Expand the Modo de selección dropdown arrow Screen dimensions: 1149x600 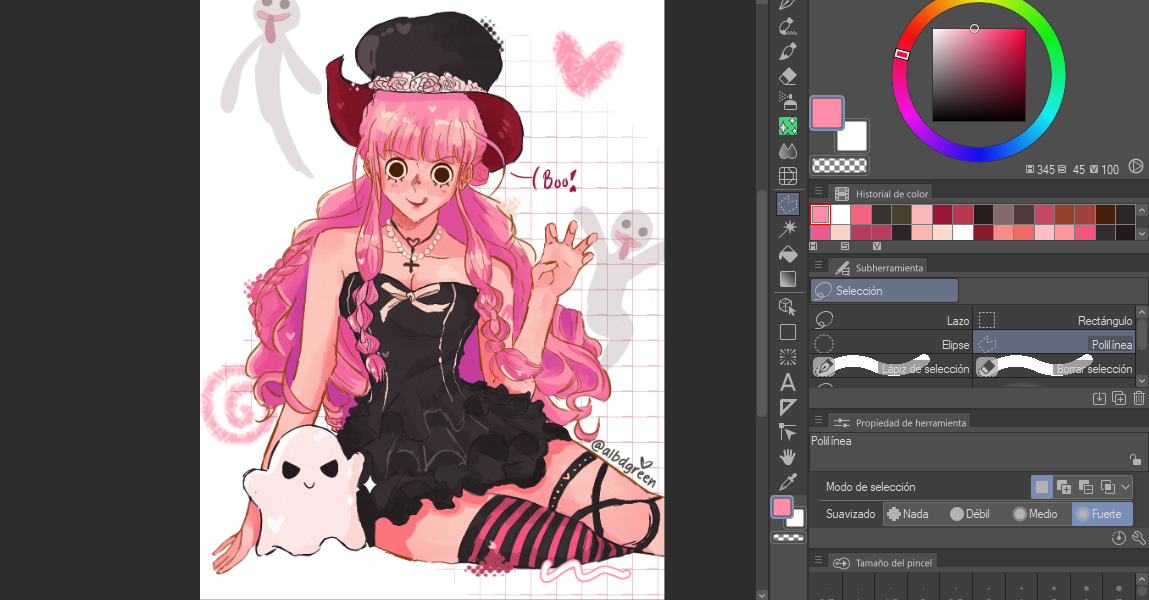point(1126,487)
